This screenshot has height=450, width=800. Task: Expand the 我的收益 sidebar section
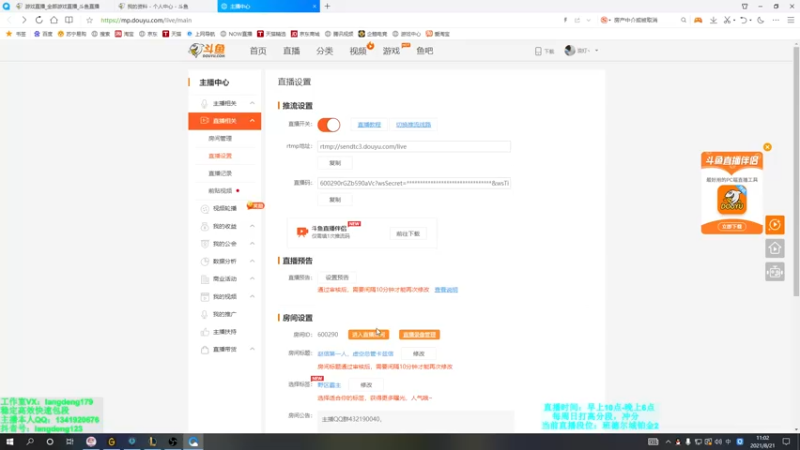252,226
